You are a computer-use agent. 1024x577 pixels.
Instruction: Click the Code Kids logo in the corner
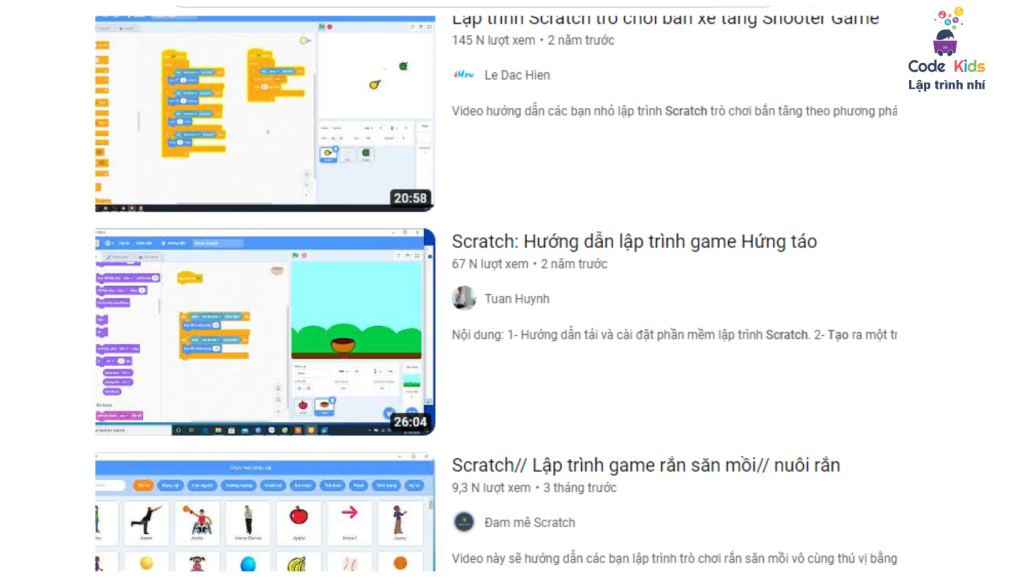[x=945, y=45]
